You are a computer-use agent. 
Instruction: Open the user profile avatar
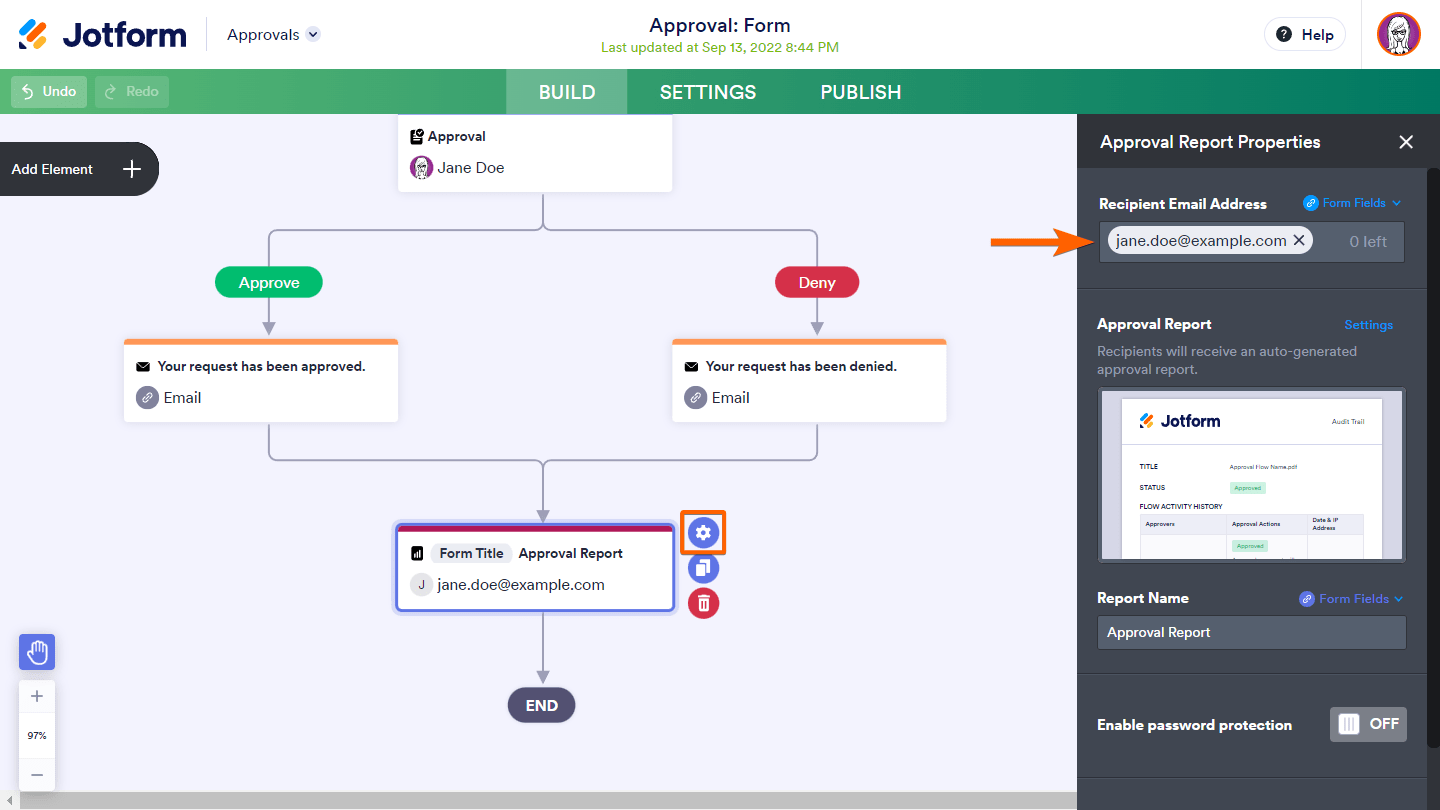coord(1398,34)
